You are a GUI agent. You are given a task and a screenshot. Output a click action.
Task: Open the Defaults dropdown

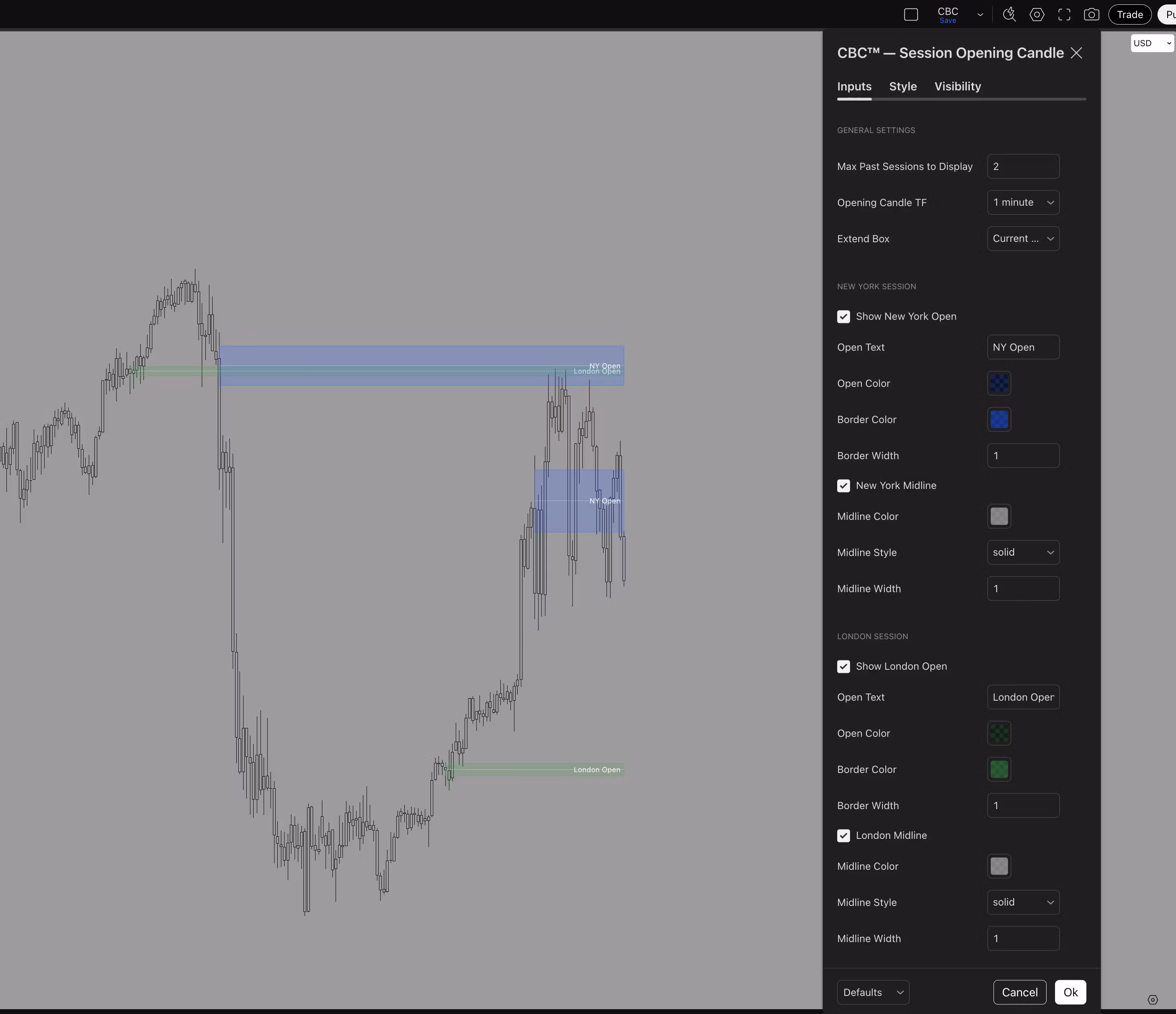[872, 992]
